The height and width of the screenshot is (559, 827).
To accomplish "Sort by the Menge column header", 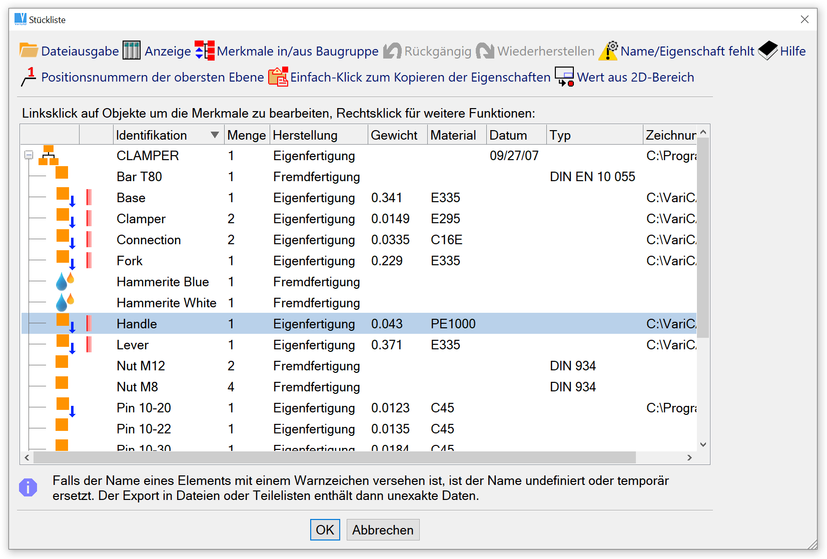I will click(x=246, y=136).
